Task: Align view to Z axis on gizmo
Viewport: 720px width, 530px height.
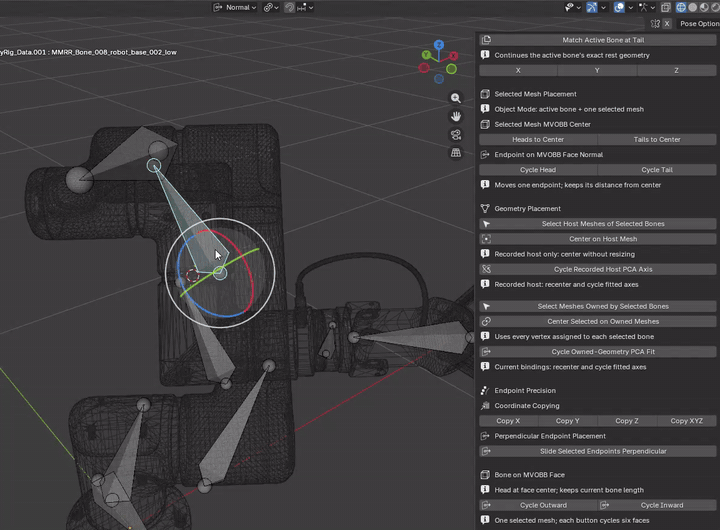Action: pyautogui.click(x=439, y=45)
